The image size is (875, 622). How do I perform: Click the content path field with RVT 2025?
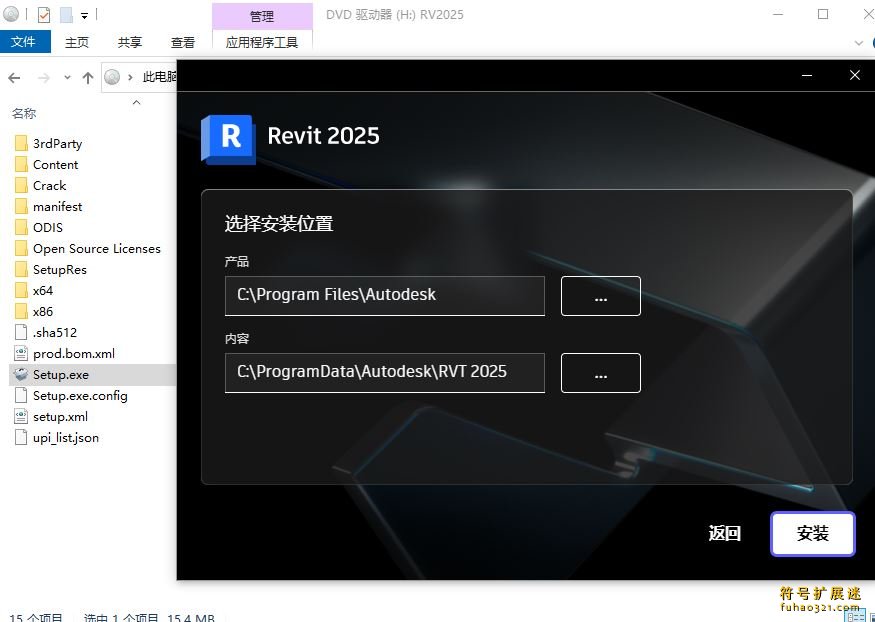tap(384, 373)
